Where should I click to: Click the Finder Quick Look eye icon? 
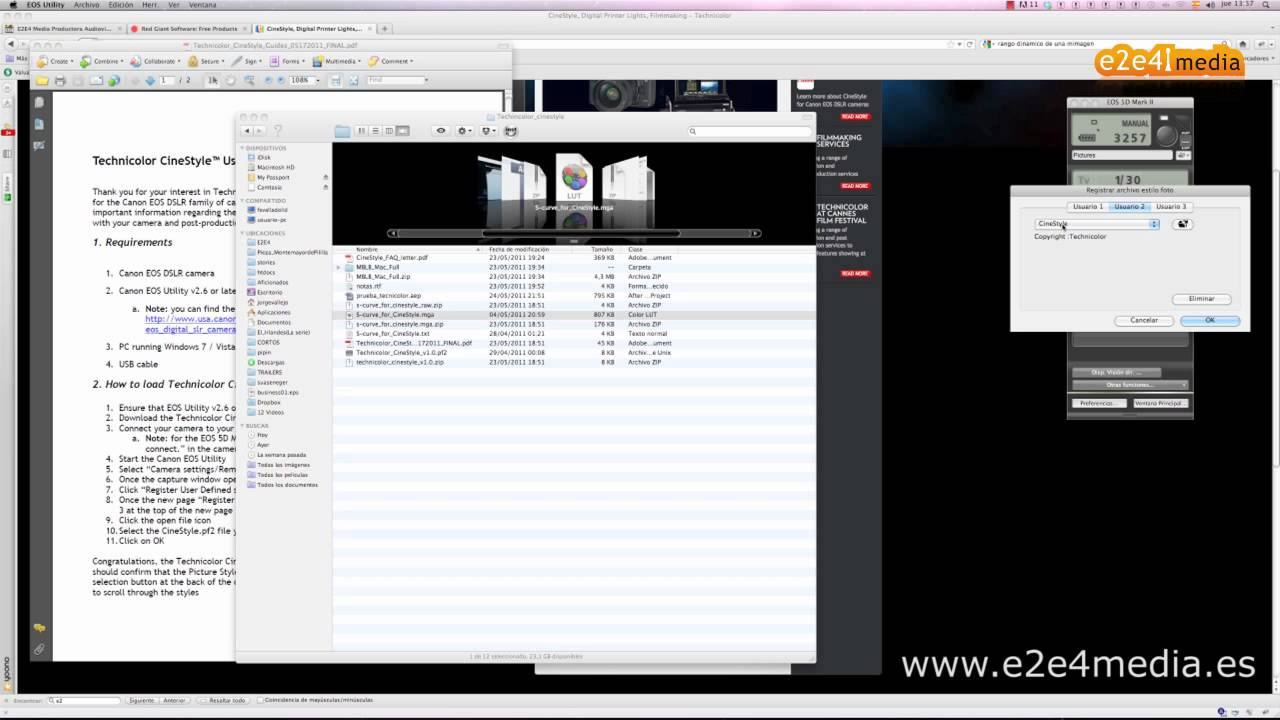pyautogui.click(x=441, y=131)
